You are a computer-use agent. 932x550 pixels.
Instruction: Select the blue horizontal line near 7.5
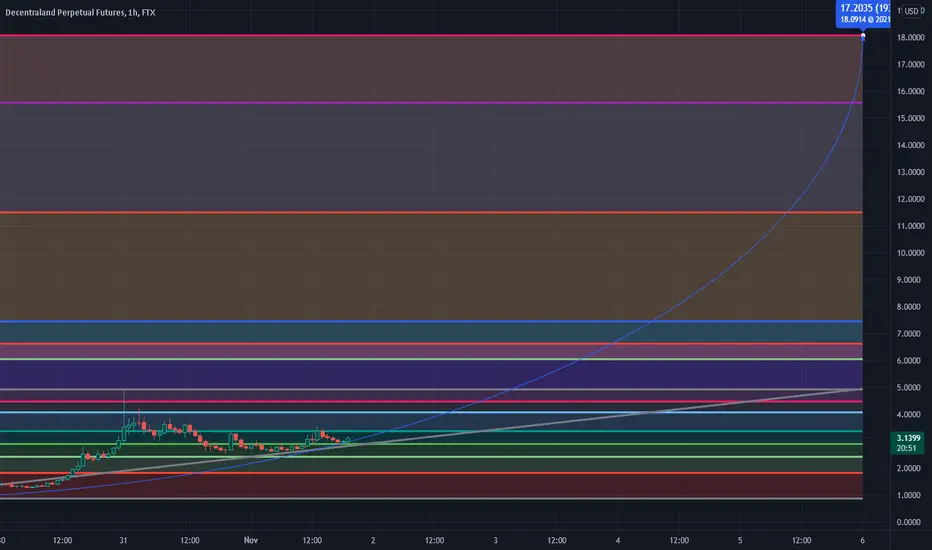pos(431,322)
